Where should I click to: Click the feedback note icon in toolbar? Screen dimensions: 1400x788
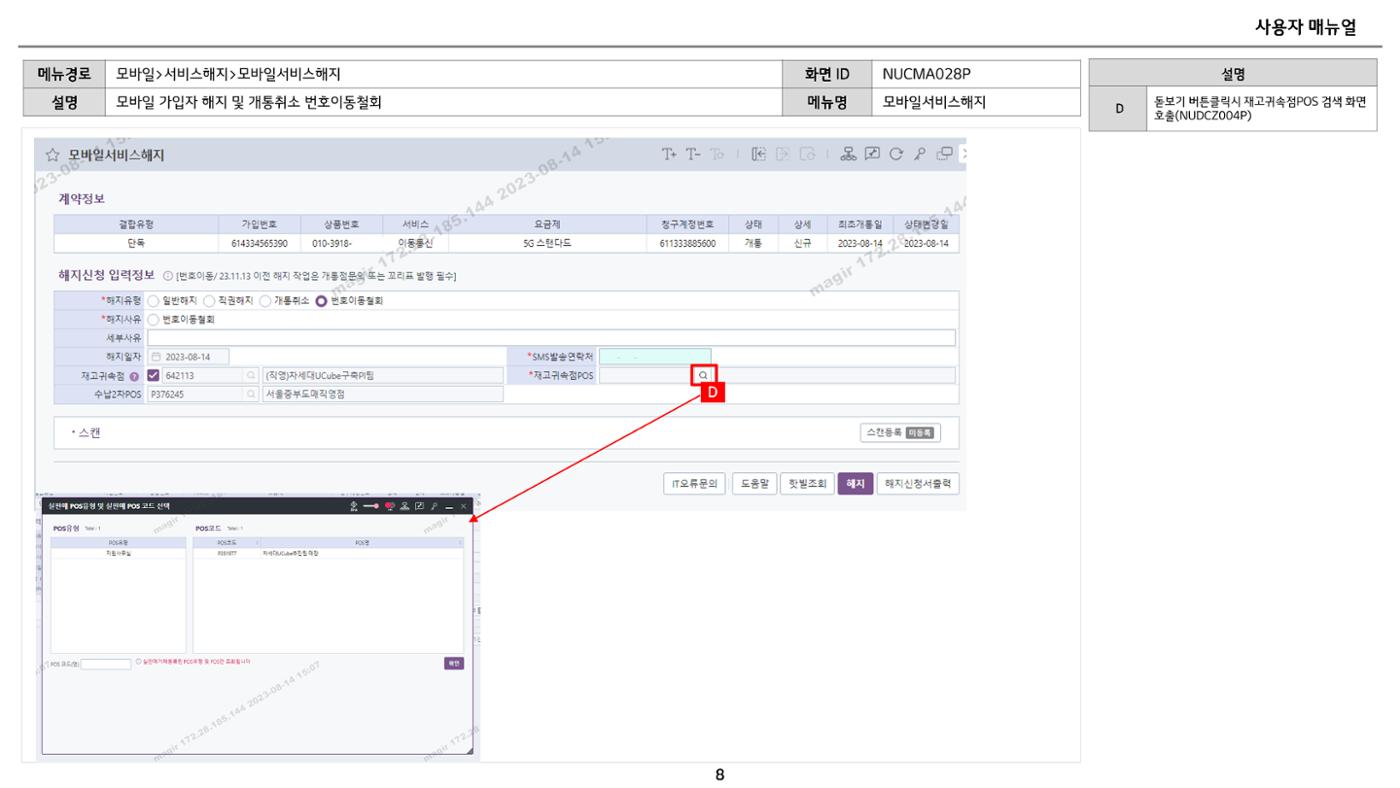click(870, 154)
